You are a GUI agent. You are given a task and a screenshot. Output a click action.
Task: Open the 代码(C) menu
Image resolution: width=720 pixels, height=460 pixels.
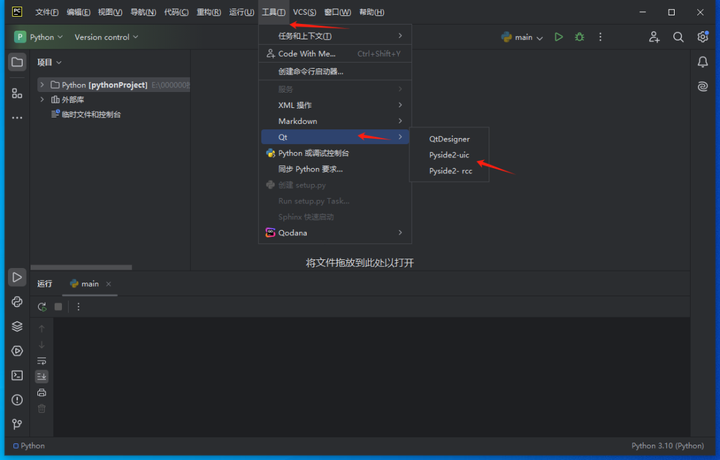tap(176, 12)
